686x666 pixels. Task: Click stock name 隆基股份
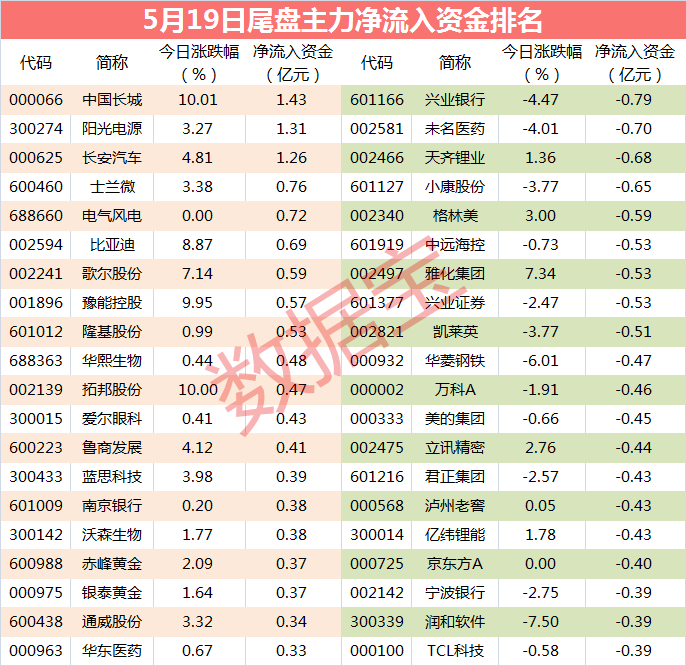click(x=112, y=332)
